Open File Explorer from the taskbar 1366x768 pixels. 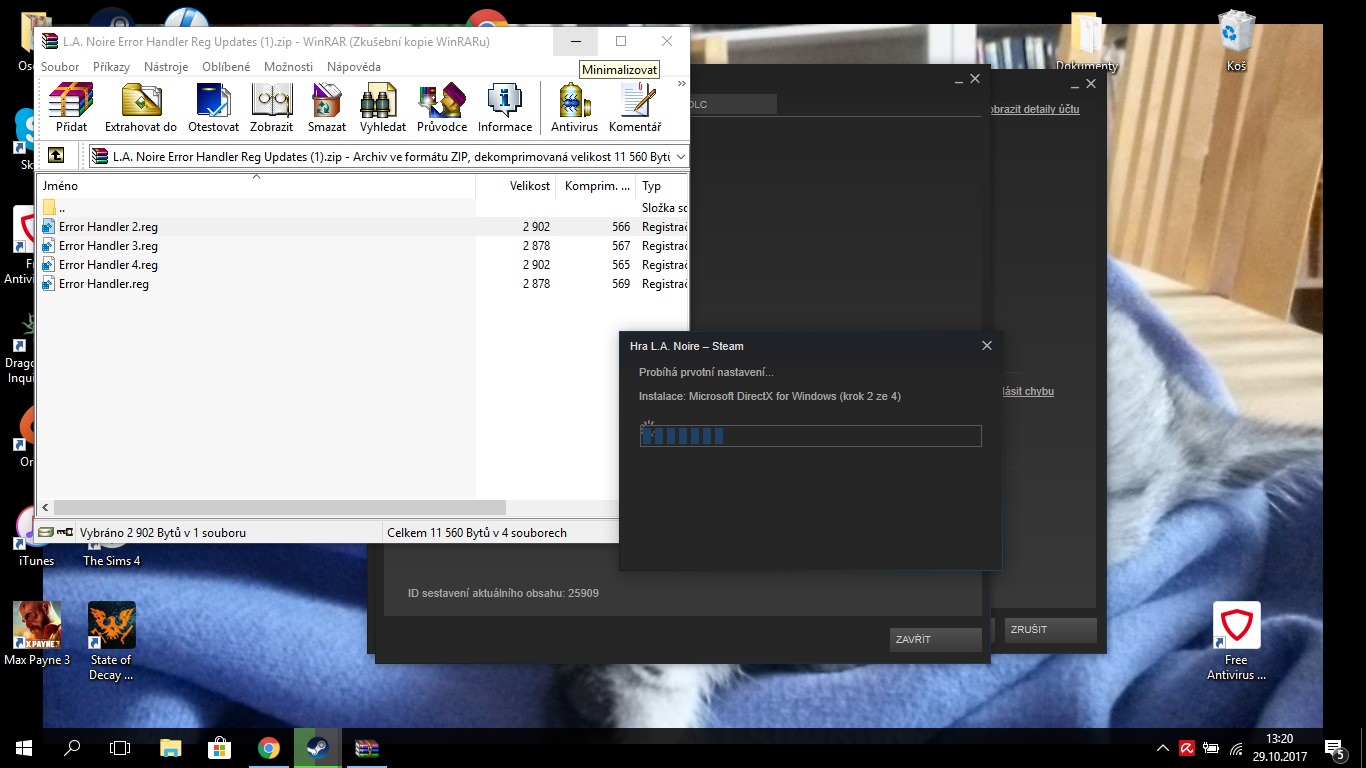(171, 747)
